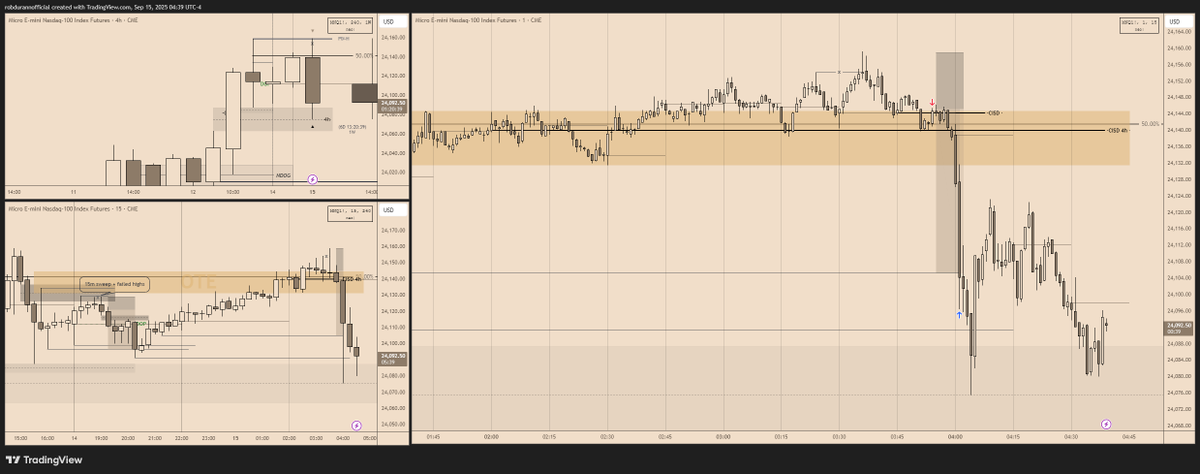Viewport: 1200px width, 474px height.
Task: Click the 24,160.00 price on 4h chart axis
Action: [393, 38]
